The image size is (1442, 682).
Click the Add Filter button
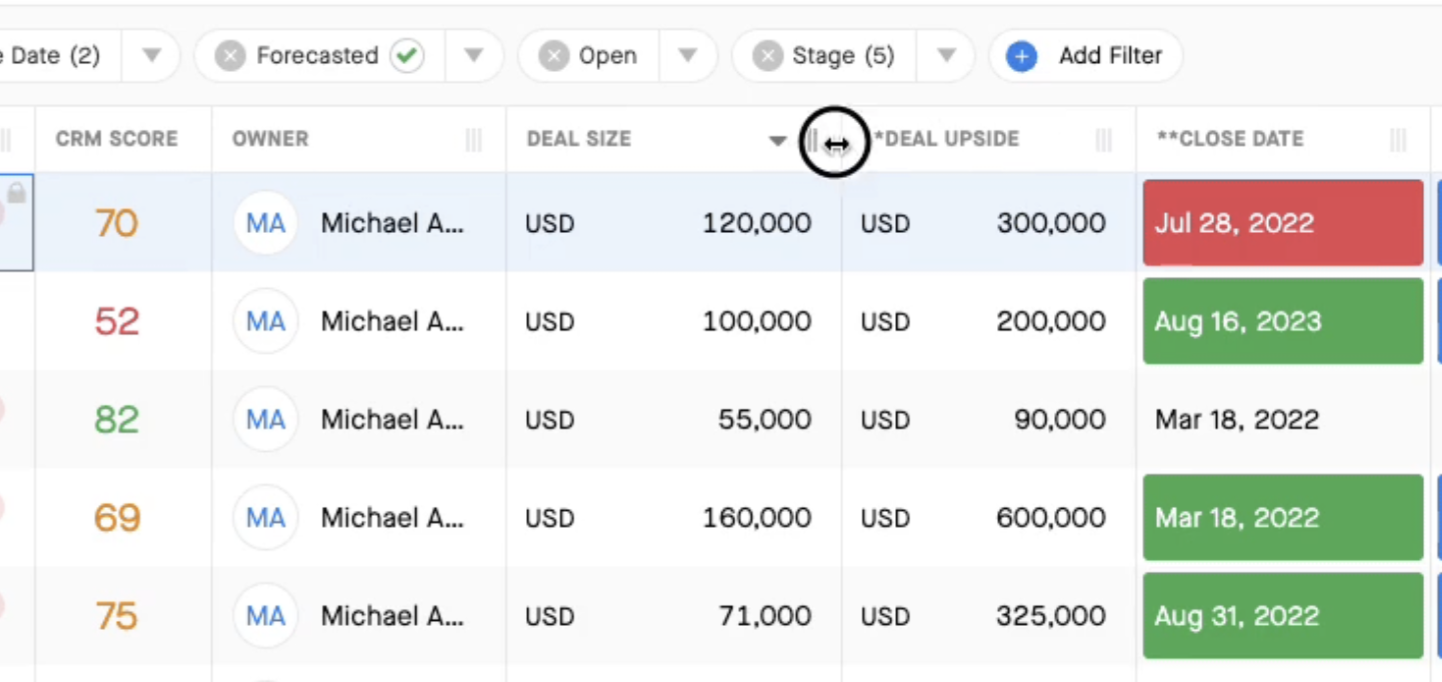tap(1086, 56)
